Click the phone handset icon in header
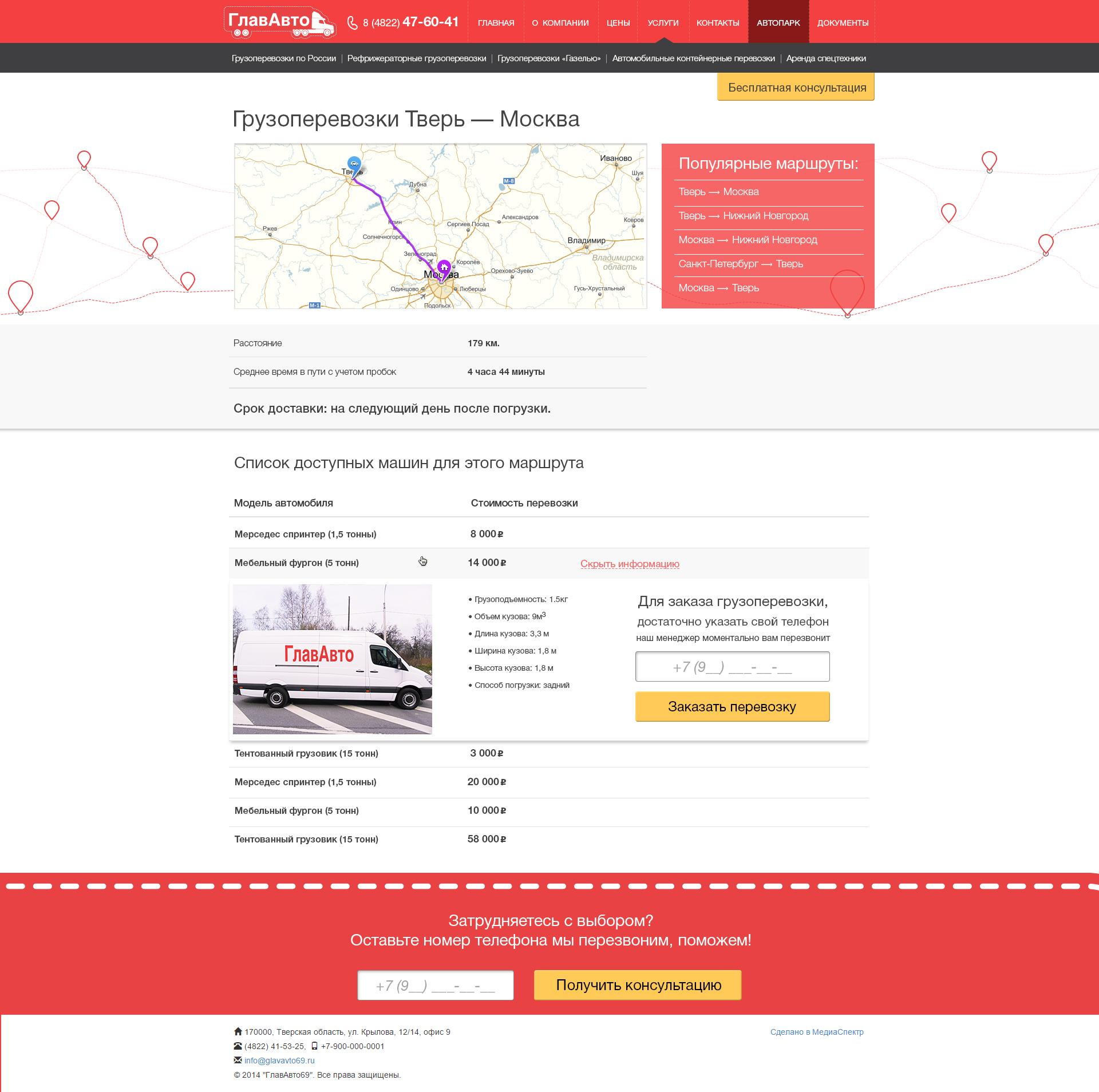1099x1092 pixels. tap(352, 23)
